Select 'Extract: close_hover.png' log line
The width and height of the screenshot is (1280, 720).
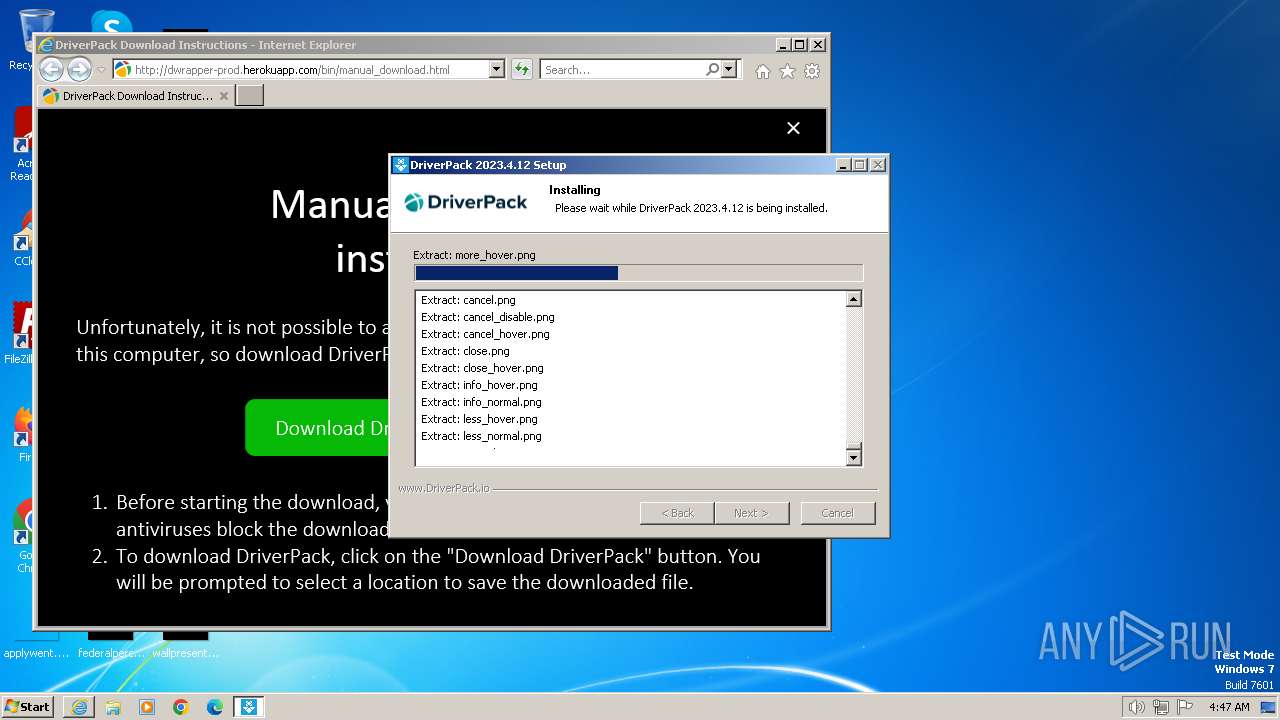(482, 368)
